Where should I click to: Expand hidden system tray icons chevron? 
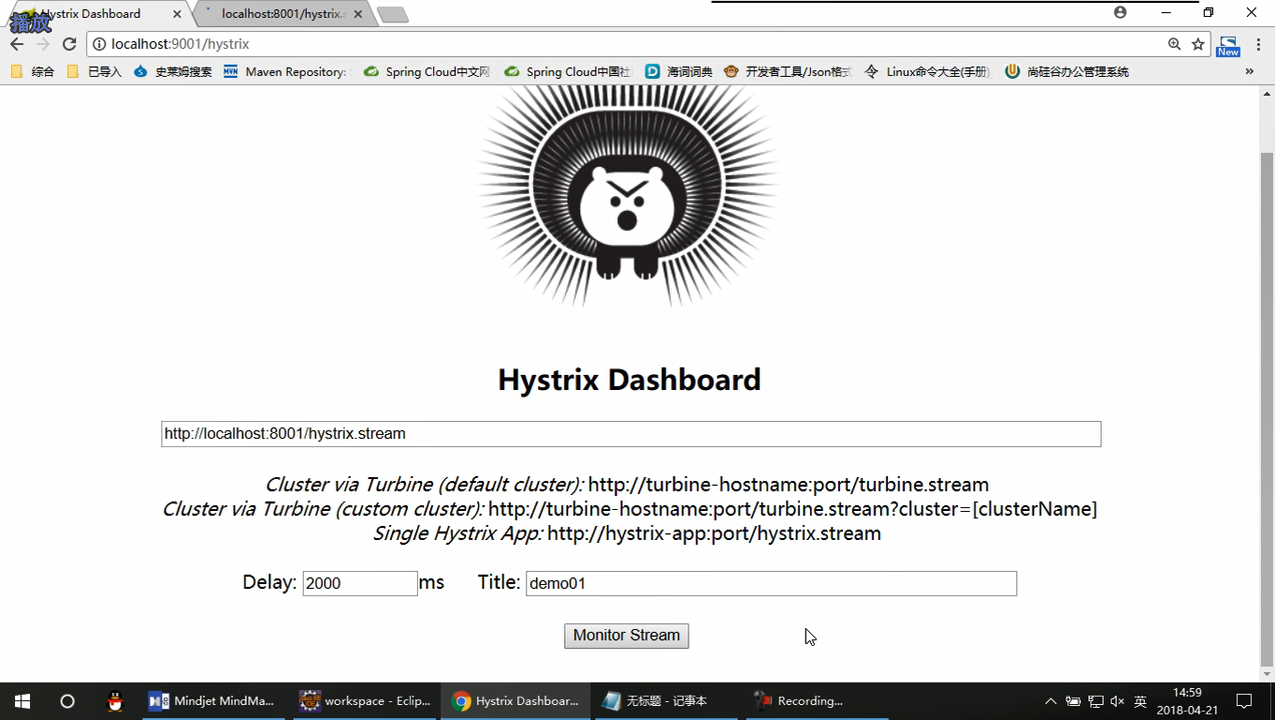tap(1050, 701)
